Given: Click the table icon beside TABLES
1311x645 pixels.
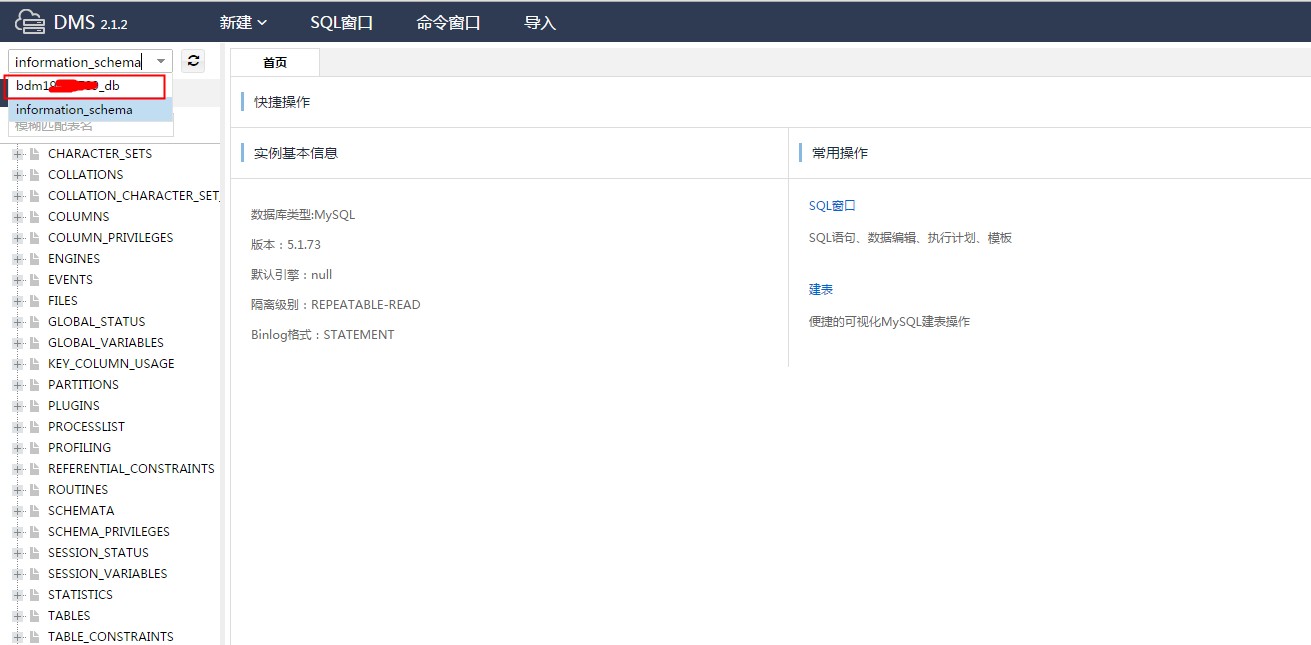Looking at the screenshot, I should [34, 616].
